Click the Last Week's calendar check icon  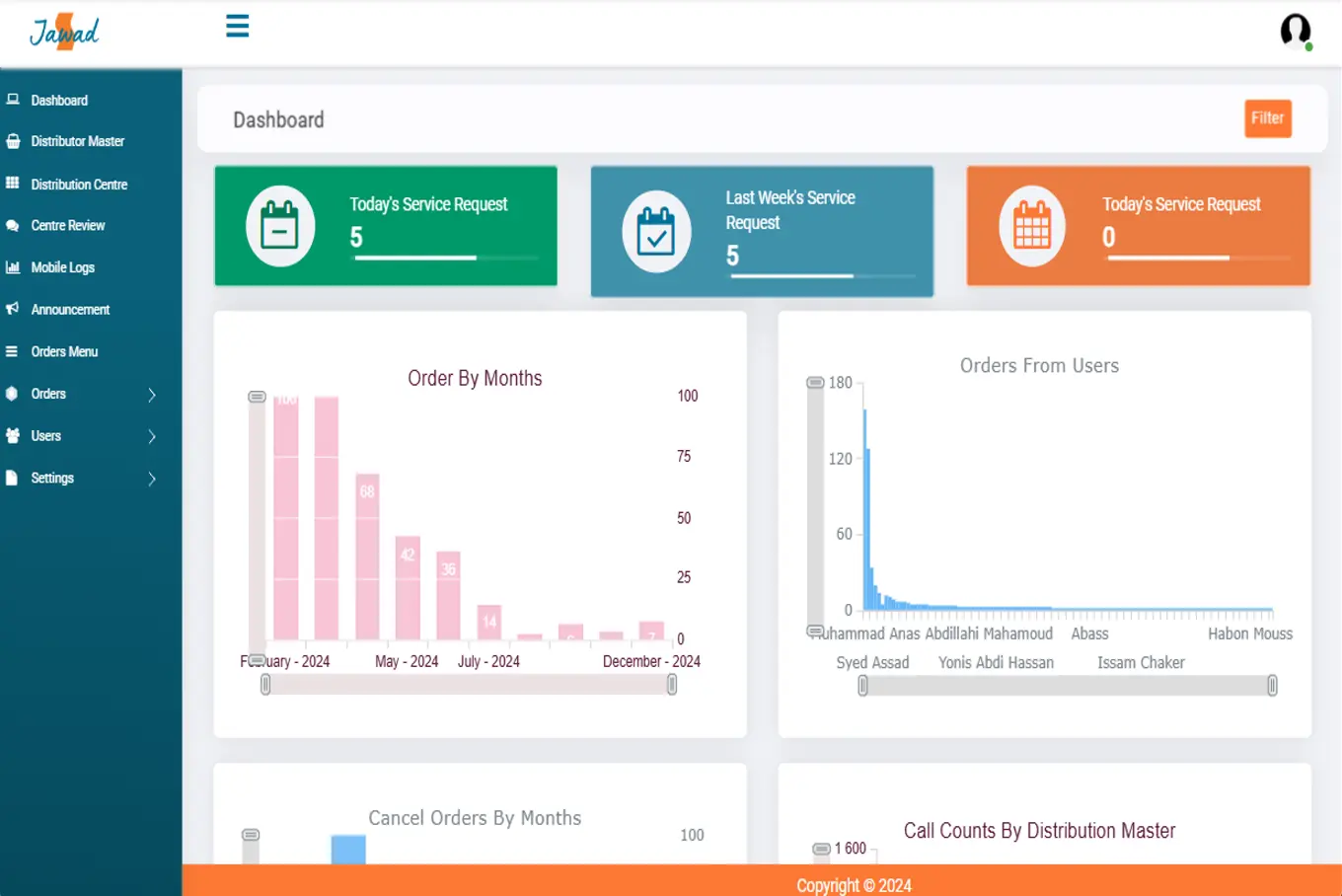(x=656, y=231)
